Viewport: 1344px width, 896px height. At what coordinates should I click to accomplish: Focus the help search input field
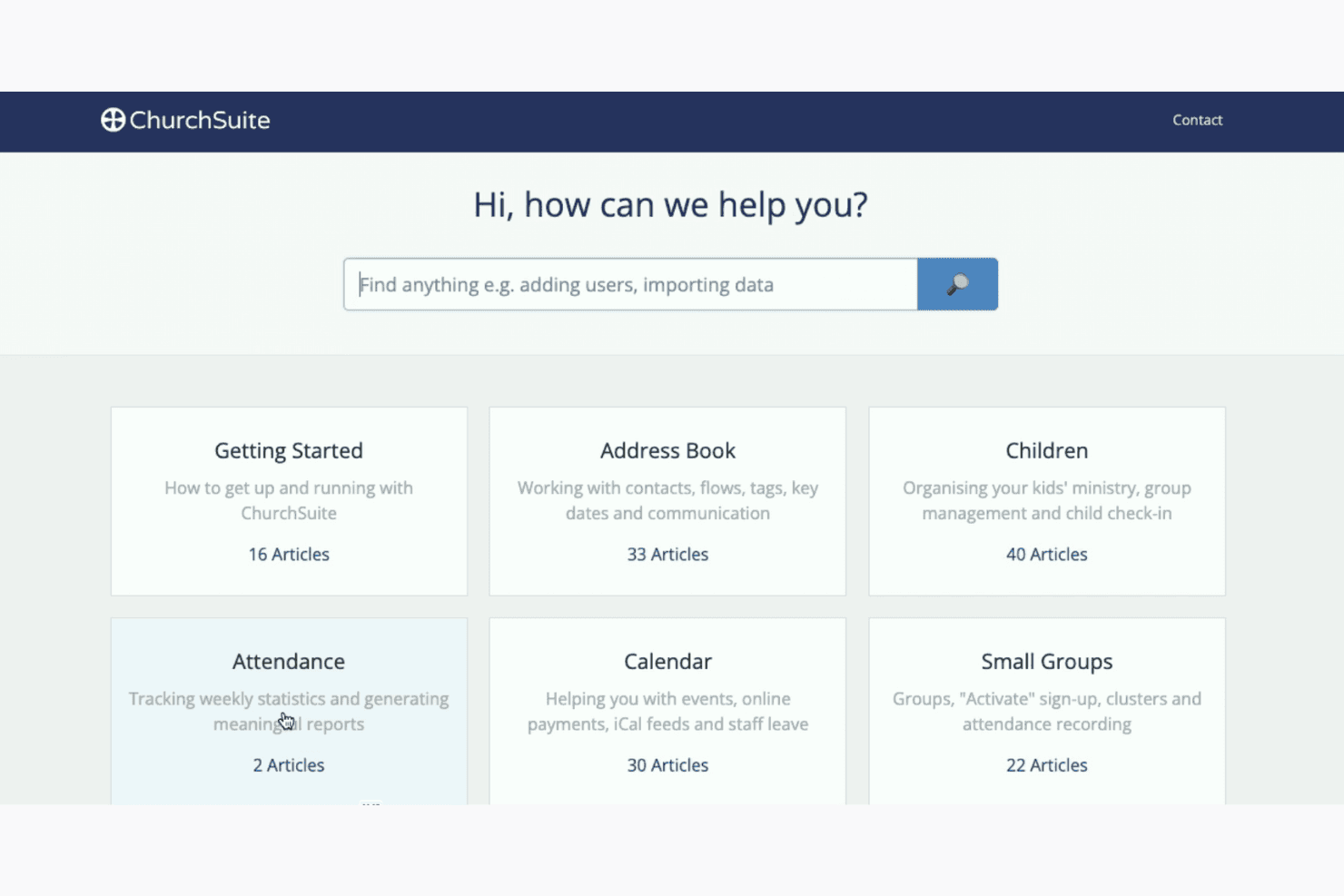coord(630,284)
